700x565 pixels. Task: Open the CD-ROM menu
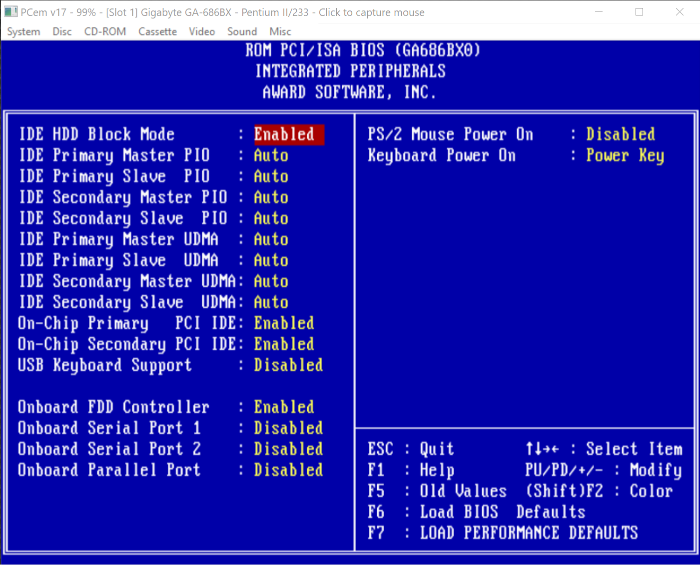[105, 32]
